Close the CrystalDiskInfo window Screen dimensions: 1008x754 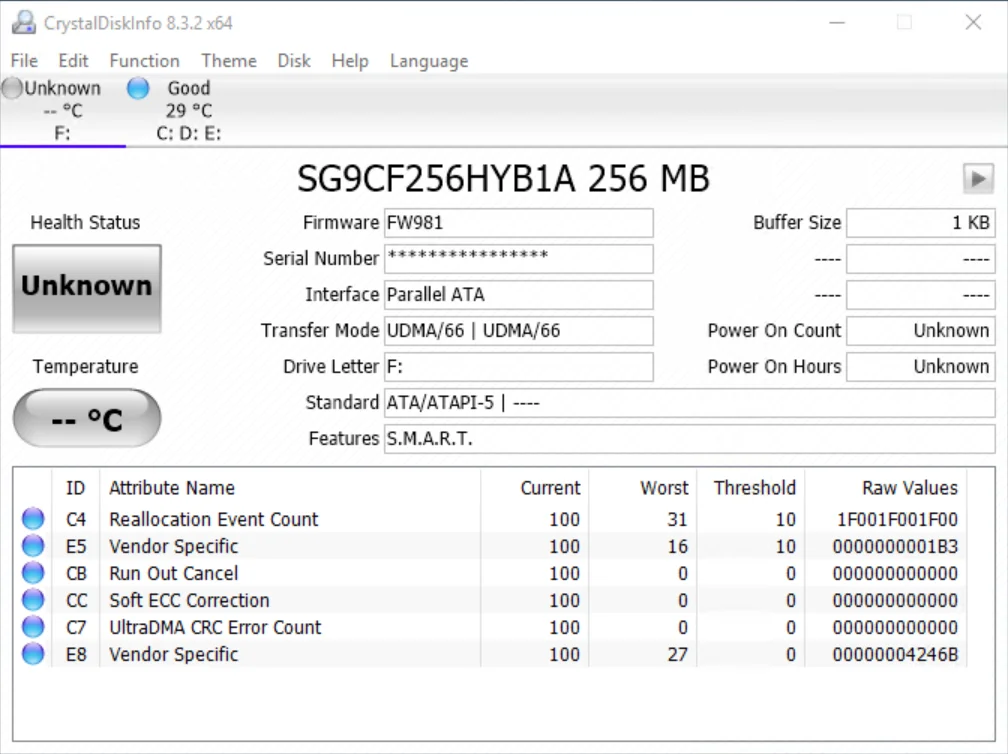[973, 22]
